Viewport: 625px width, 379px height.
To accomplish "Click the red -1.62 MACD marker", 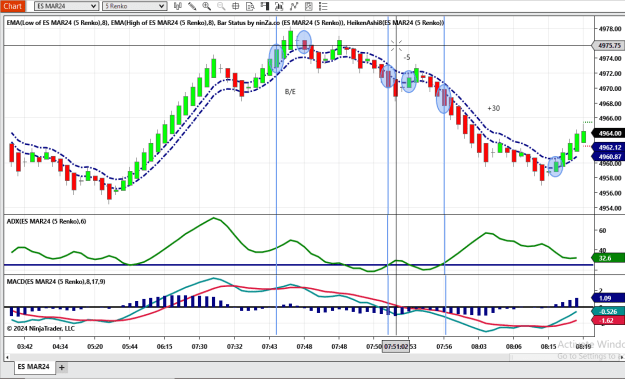I will [x=609, y=320].
